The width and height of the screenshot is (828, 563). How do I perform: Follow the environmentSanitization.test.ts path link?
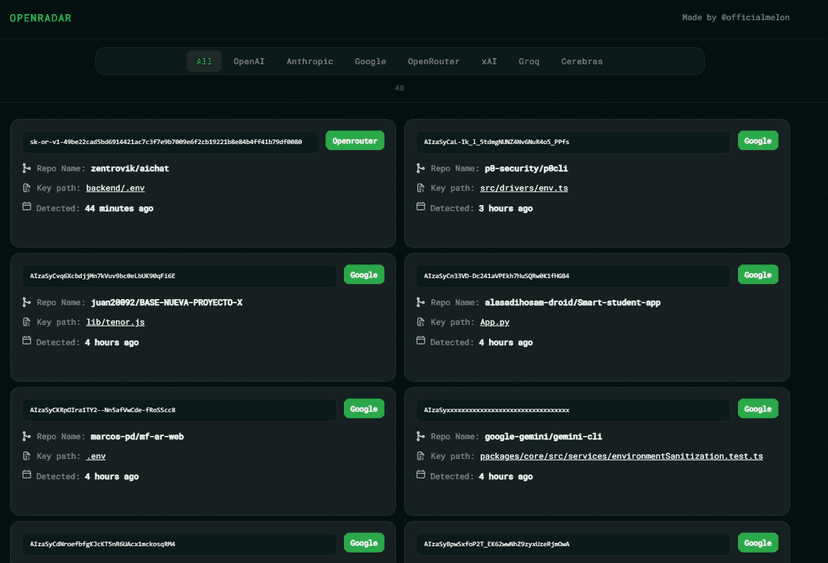click(x=621, y=456)
